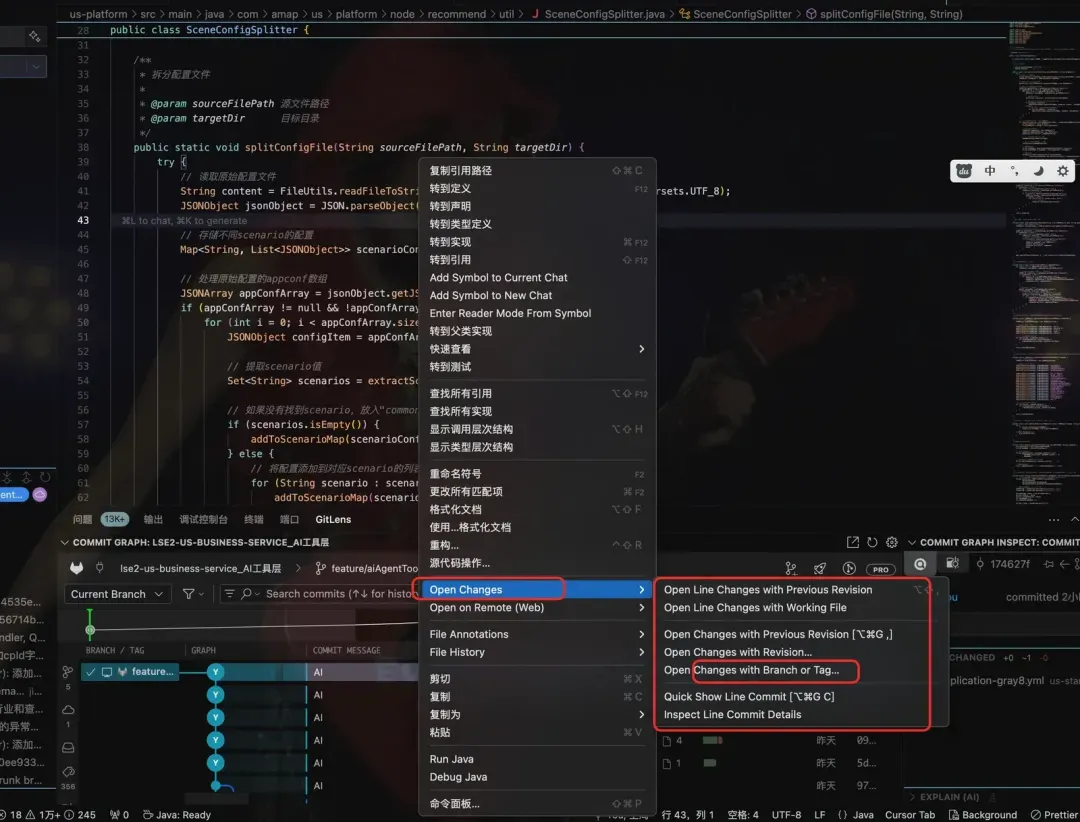Switch to GitLens panel tab
Screen dimensions: 1080x822
(x=333, y=519)
